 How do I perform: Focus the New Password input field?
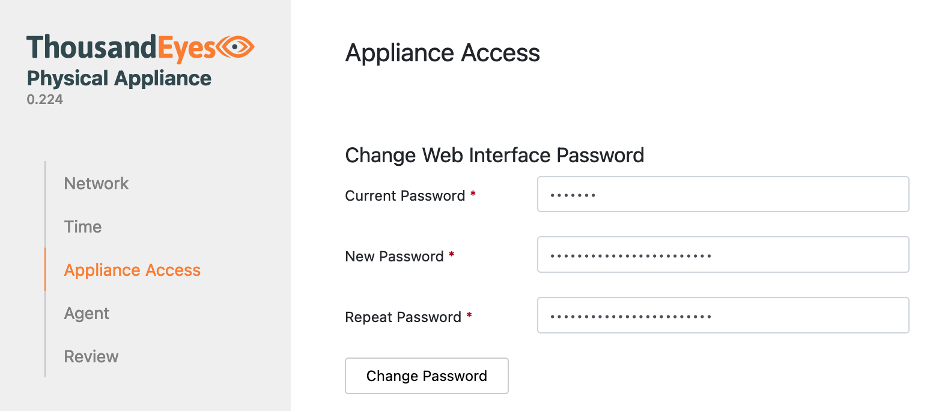click(722, 255)
